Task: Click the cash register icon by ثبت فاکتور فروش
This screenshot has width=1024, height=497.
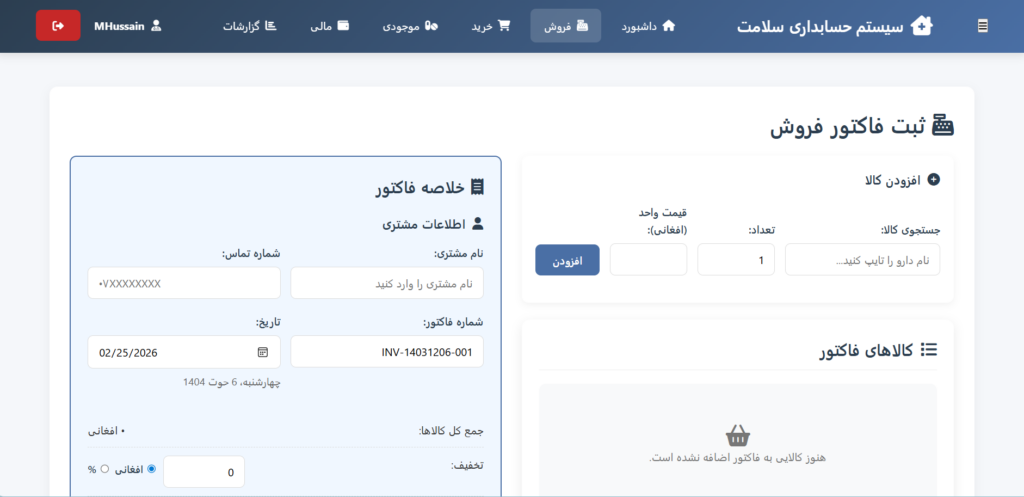Action: click(942, 125)
